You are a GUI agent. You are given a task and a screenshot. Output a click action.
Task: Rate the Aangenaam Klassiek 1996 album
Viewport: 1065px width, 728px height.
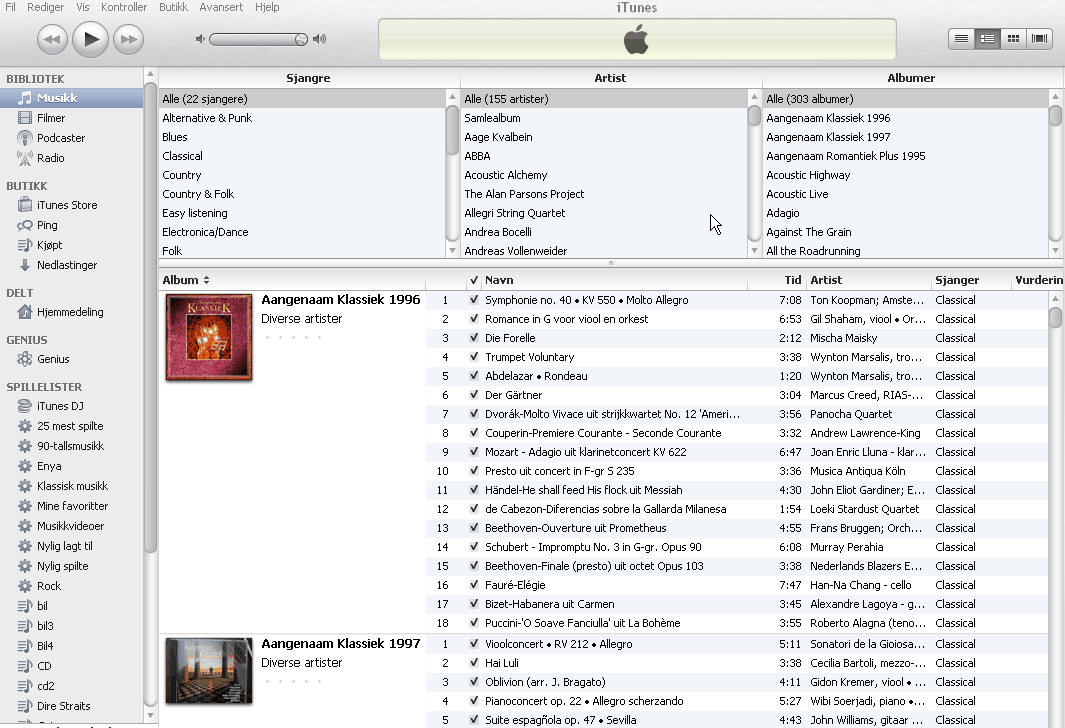point(293,338)
